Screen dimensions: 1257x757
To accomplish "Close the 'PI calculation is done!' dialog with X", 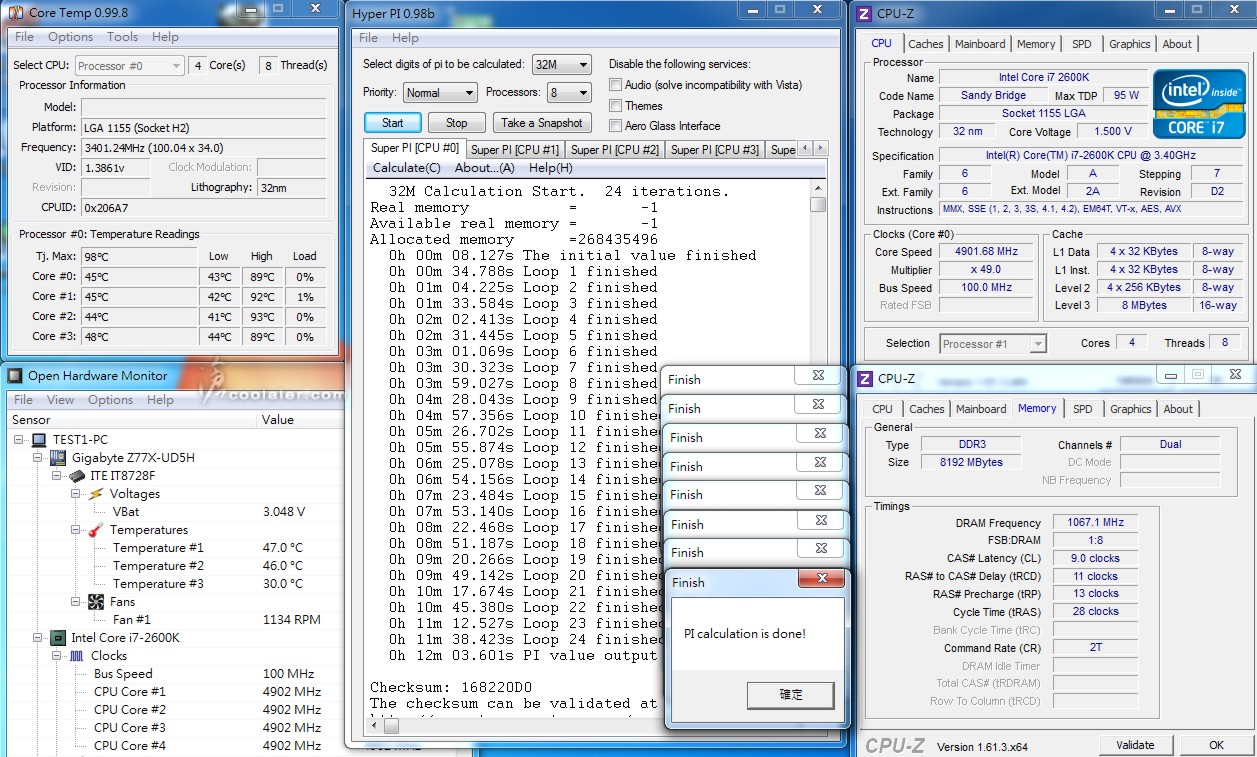I will point(822,580).
